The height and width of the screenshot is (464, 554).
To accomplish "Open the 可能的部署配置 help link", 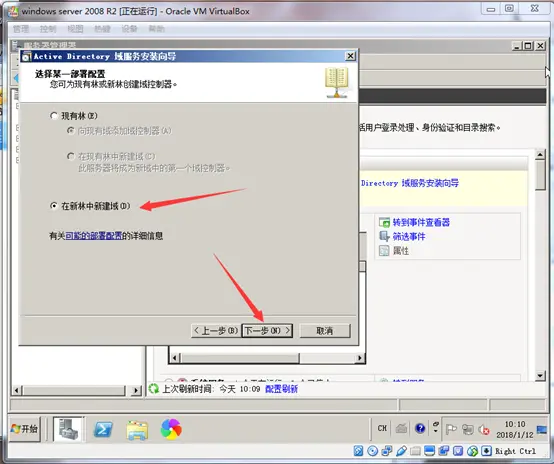I will (x=94, y=236).
